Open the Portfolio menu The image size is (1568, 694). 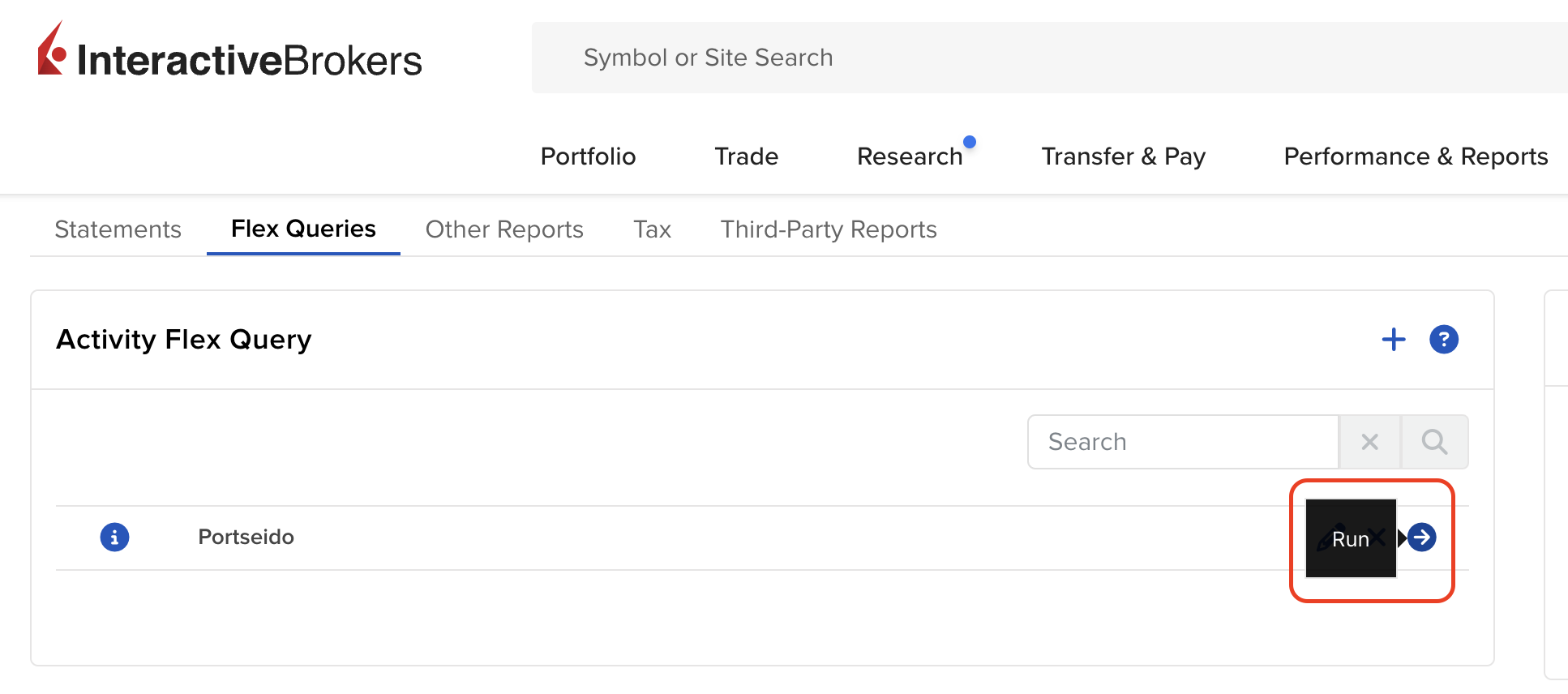tap(588, 156)
